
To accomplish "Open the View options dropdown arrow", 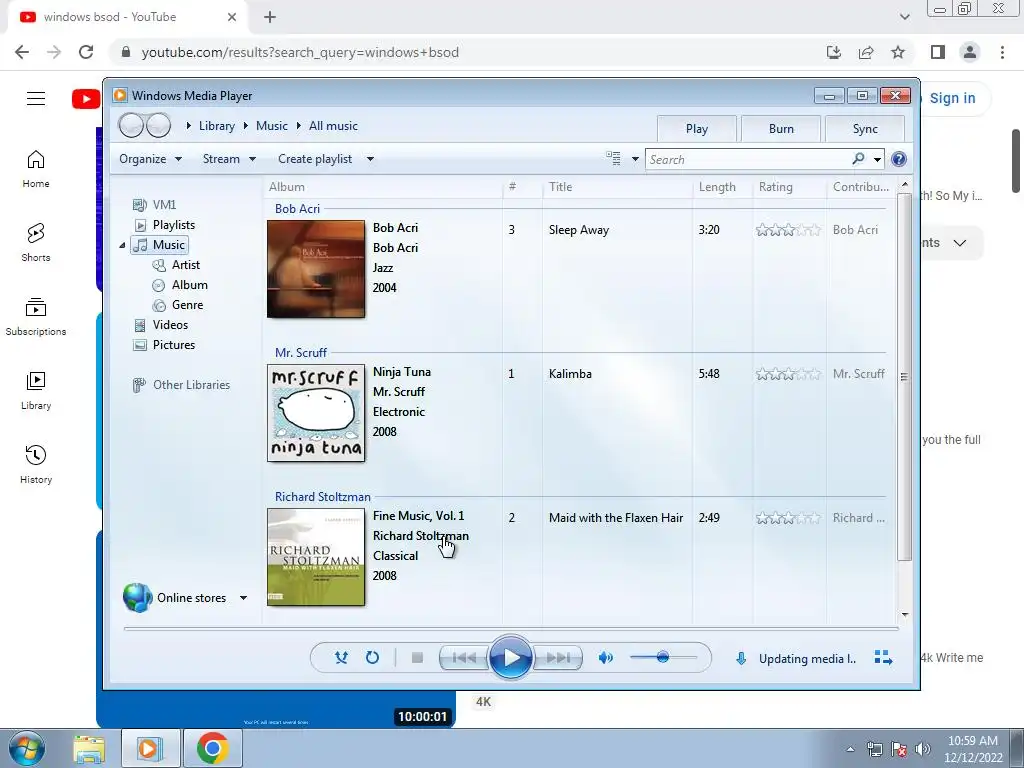I will click(x=635, y=159).
